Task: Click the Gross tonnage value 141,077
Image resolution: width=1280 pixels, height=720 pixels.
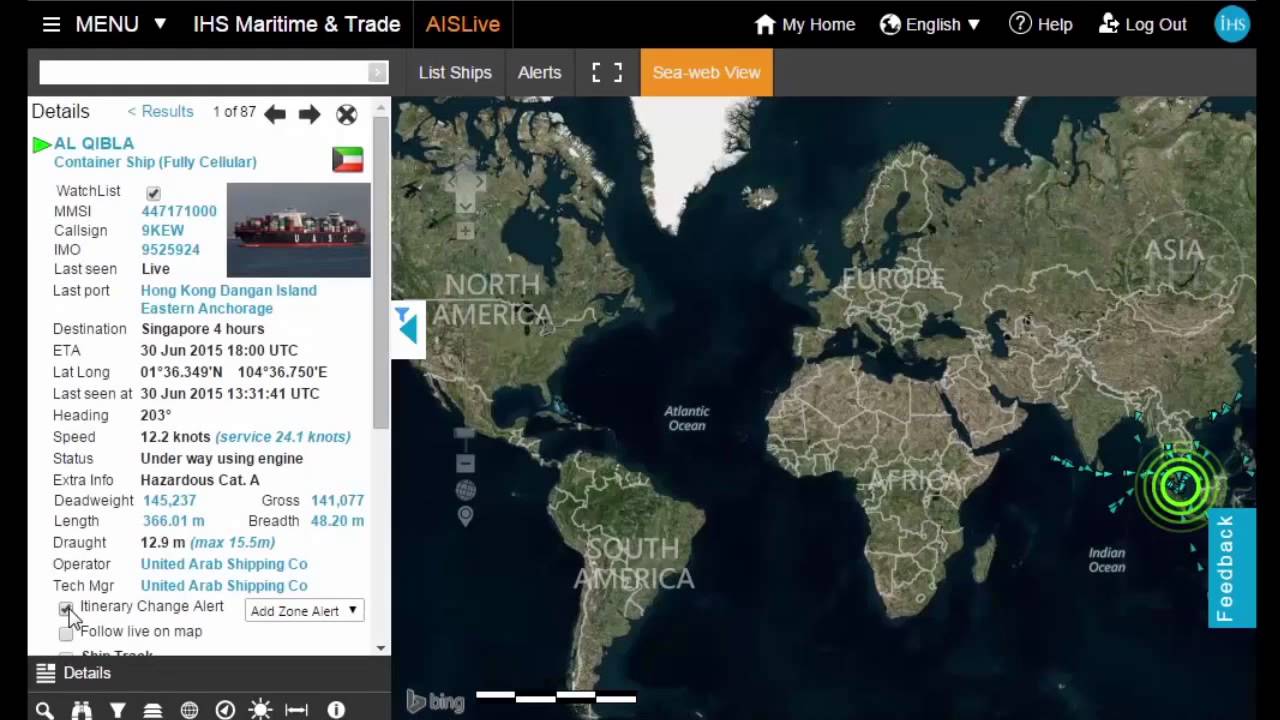Action: click(337, 499)
